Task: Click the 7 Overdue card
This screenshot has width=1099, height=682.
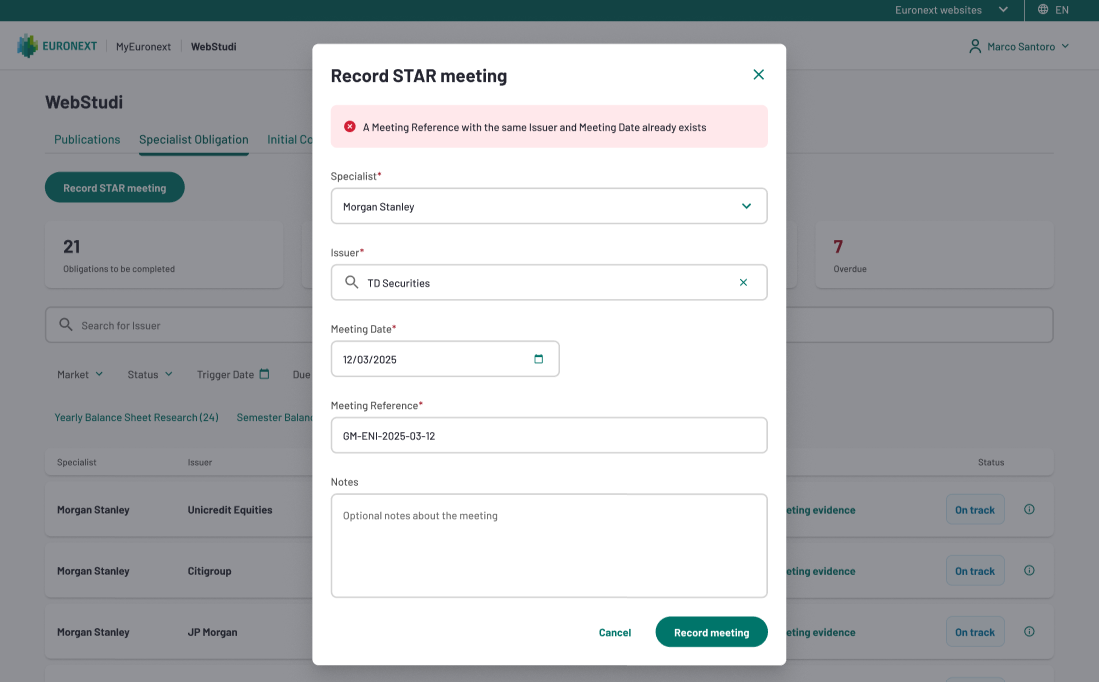Action: pyautogui.click(x=934, y=255)
